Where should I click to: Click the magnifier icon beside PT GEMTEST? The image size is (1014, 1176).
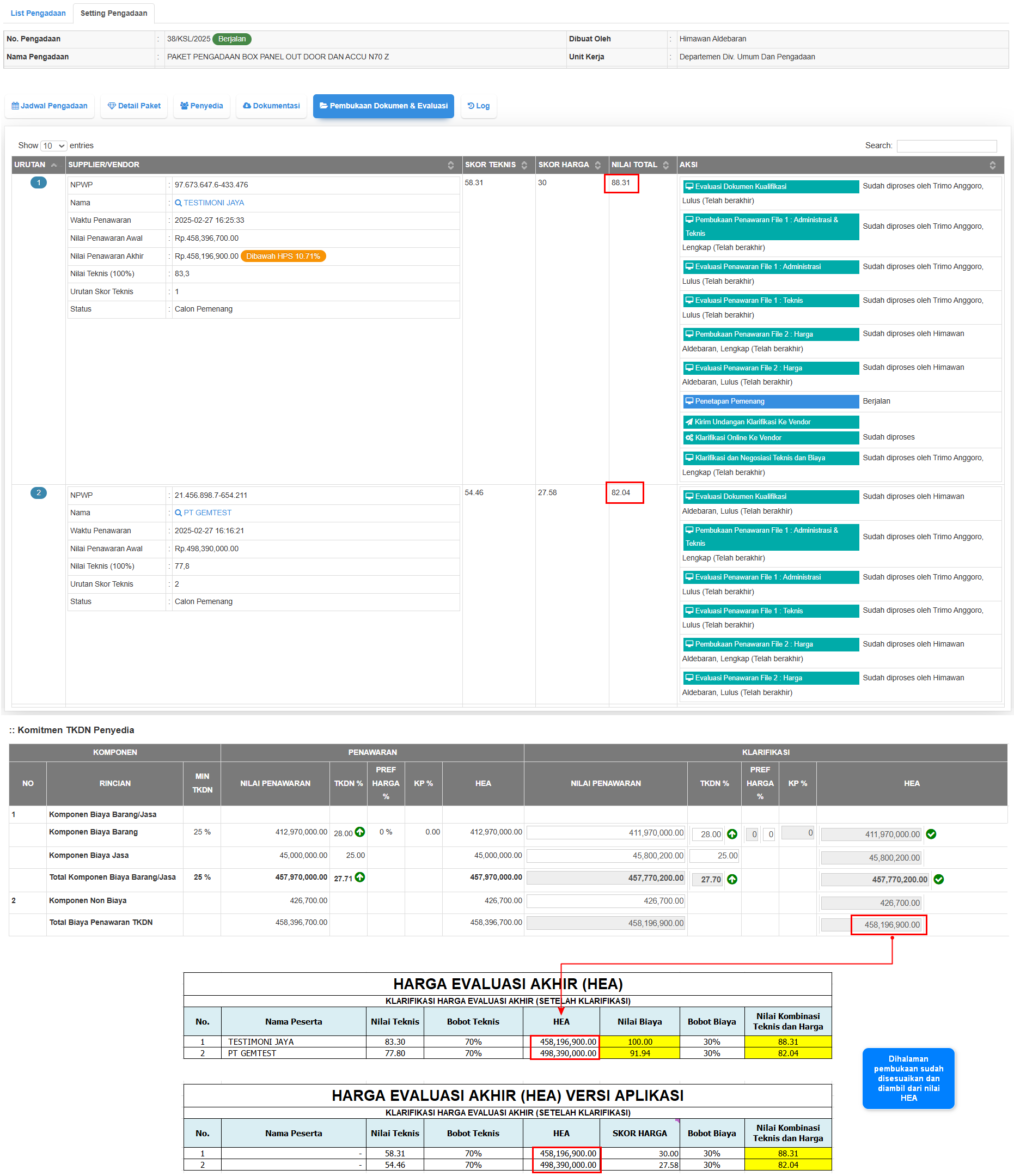178,513
